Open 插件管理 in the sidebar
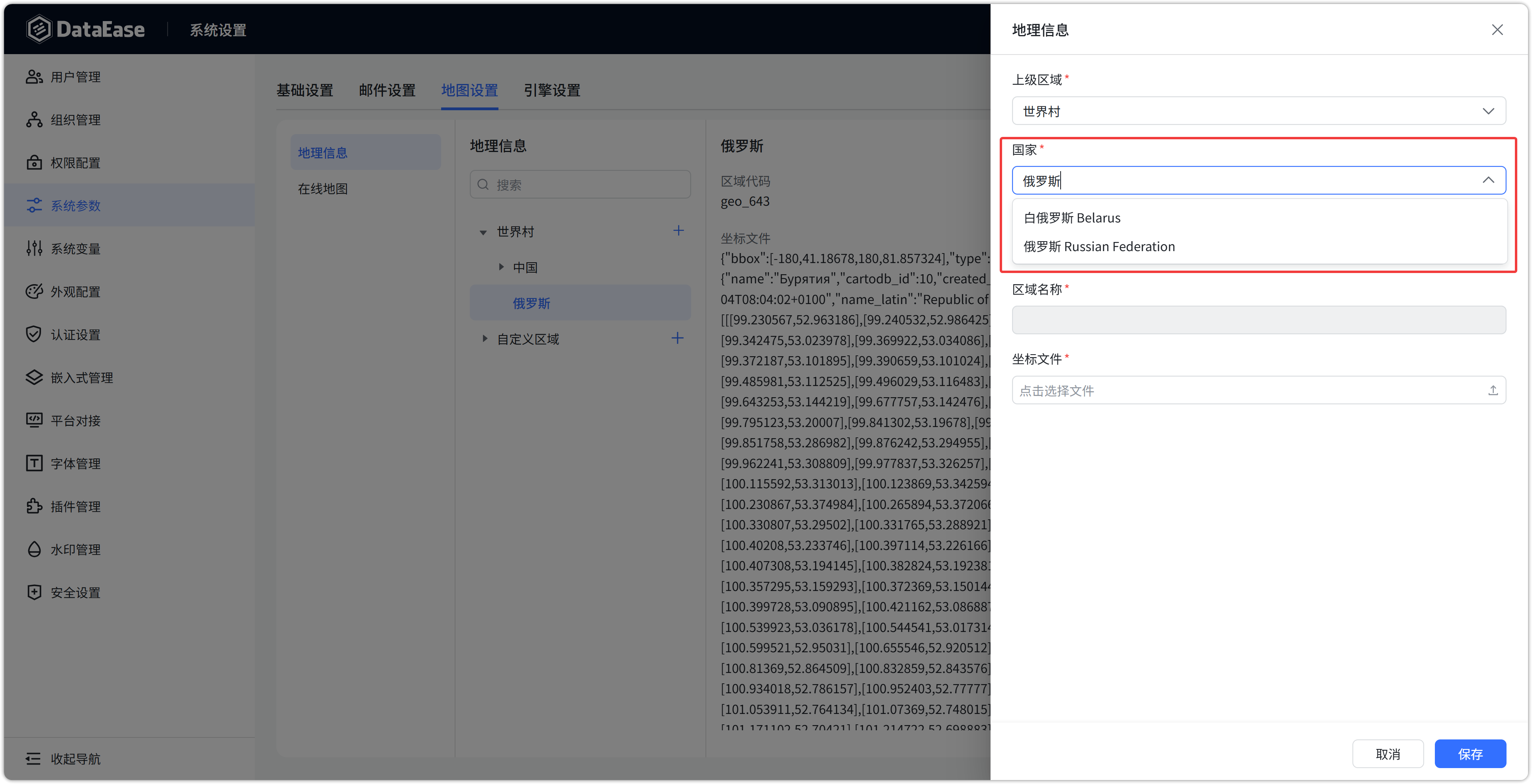This screenshot has width=1532, height=784. [x=130, y=507]
